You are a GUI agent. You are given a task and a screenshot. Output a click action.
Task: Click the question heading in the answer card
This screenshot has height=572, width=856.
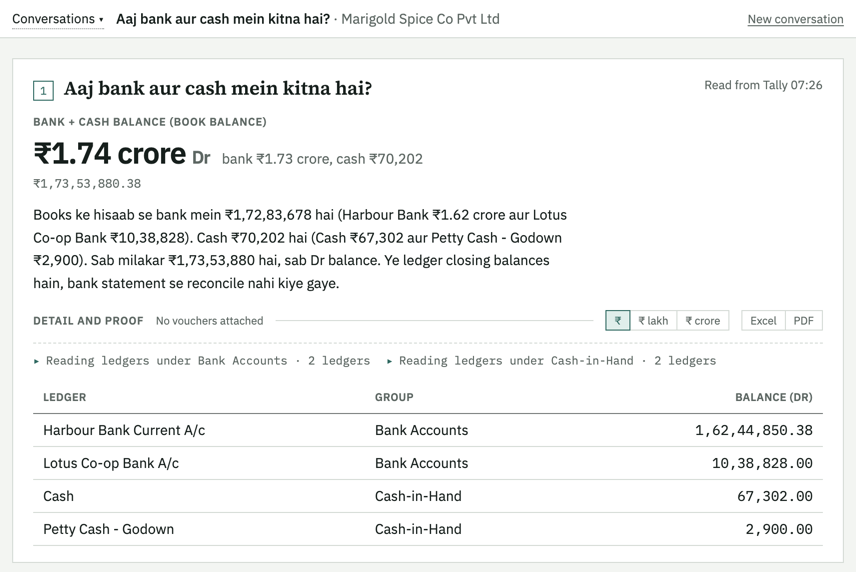click(218, 88)
